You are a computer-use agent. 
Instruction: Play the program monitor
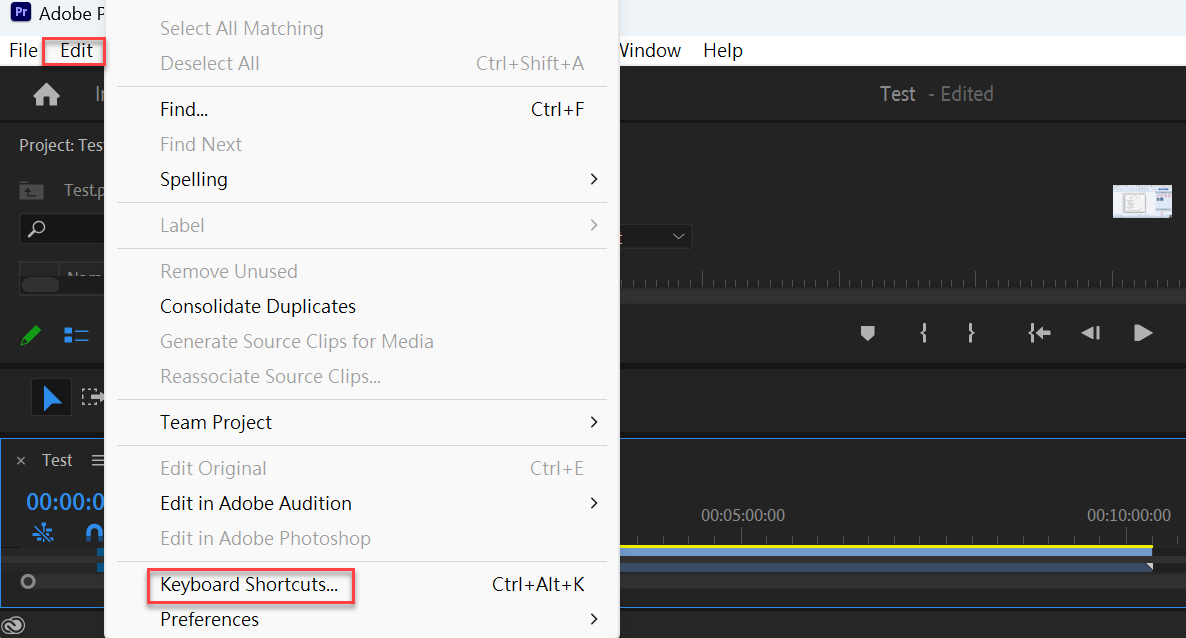[1143, 333]
